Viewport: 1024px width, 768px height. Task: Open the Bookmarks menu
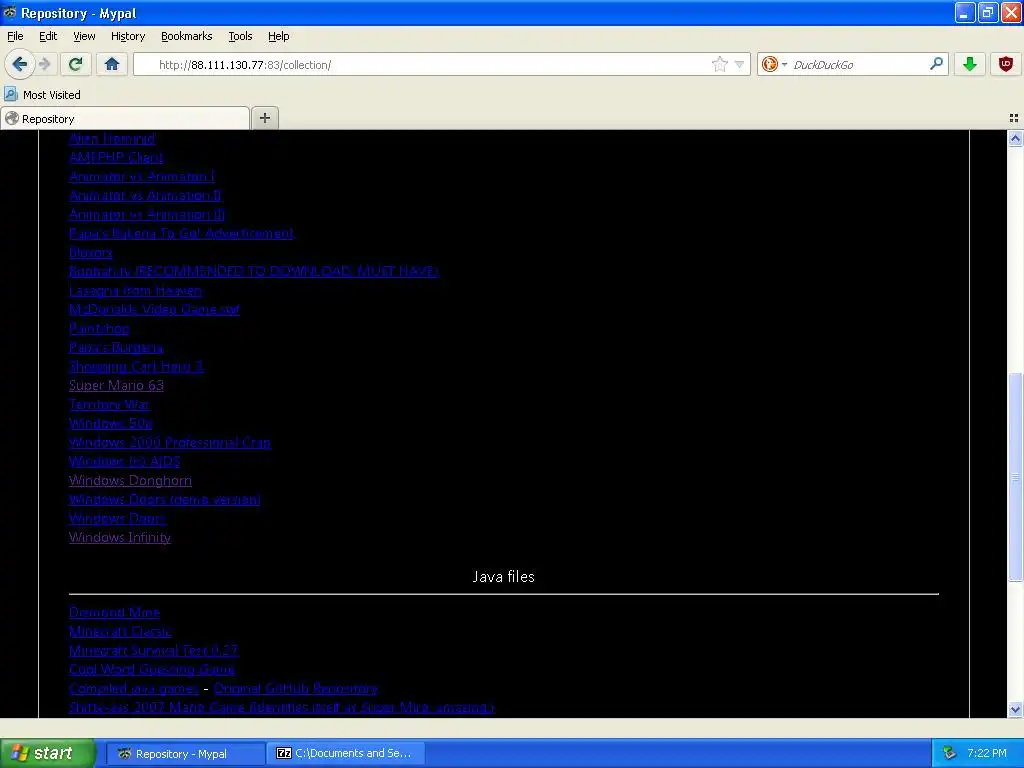point(187,36)
